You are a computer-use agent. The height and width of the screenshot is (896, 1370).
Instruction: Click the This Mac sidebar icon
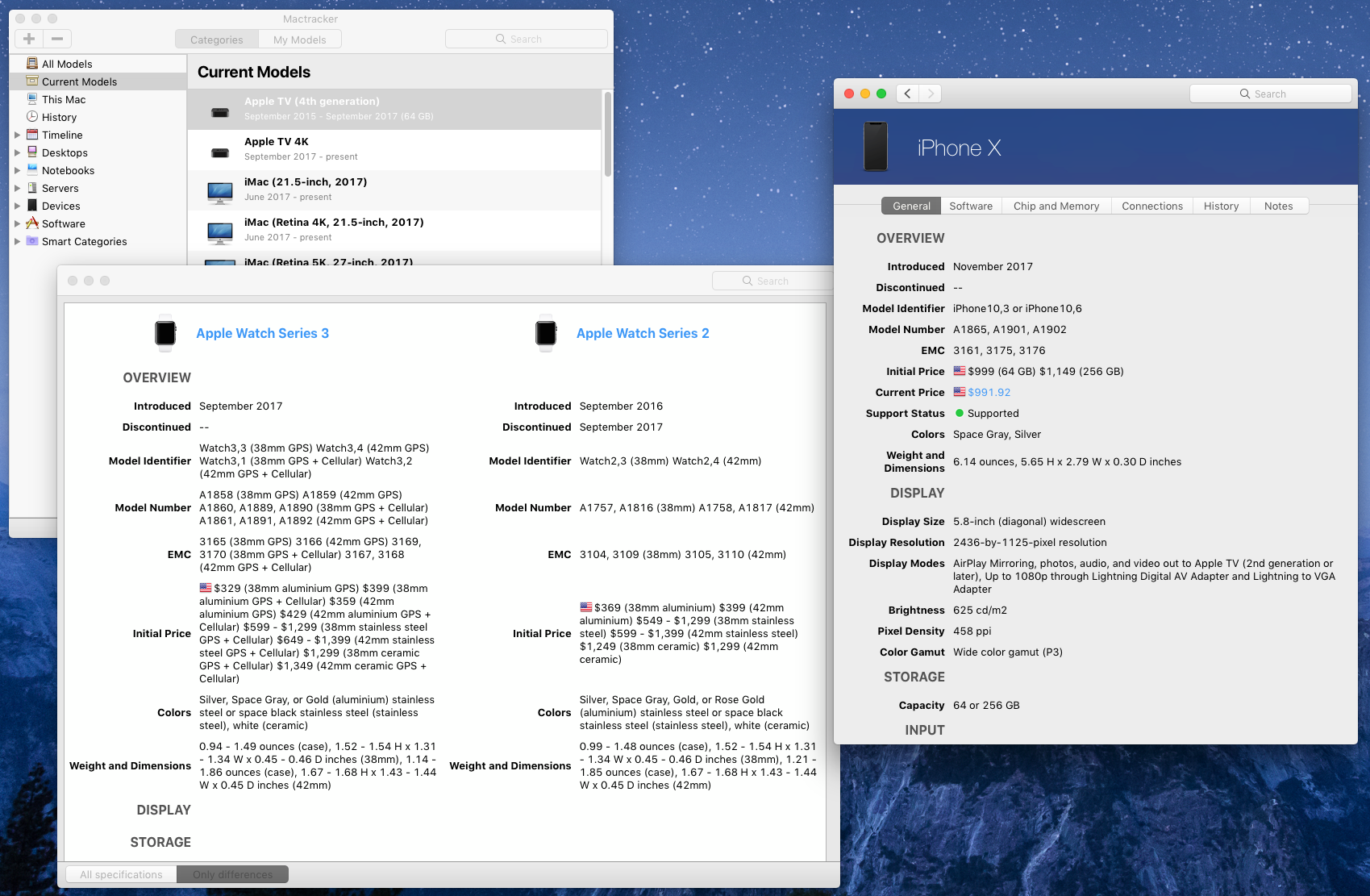click(x=32, y=99)
